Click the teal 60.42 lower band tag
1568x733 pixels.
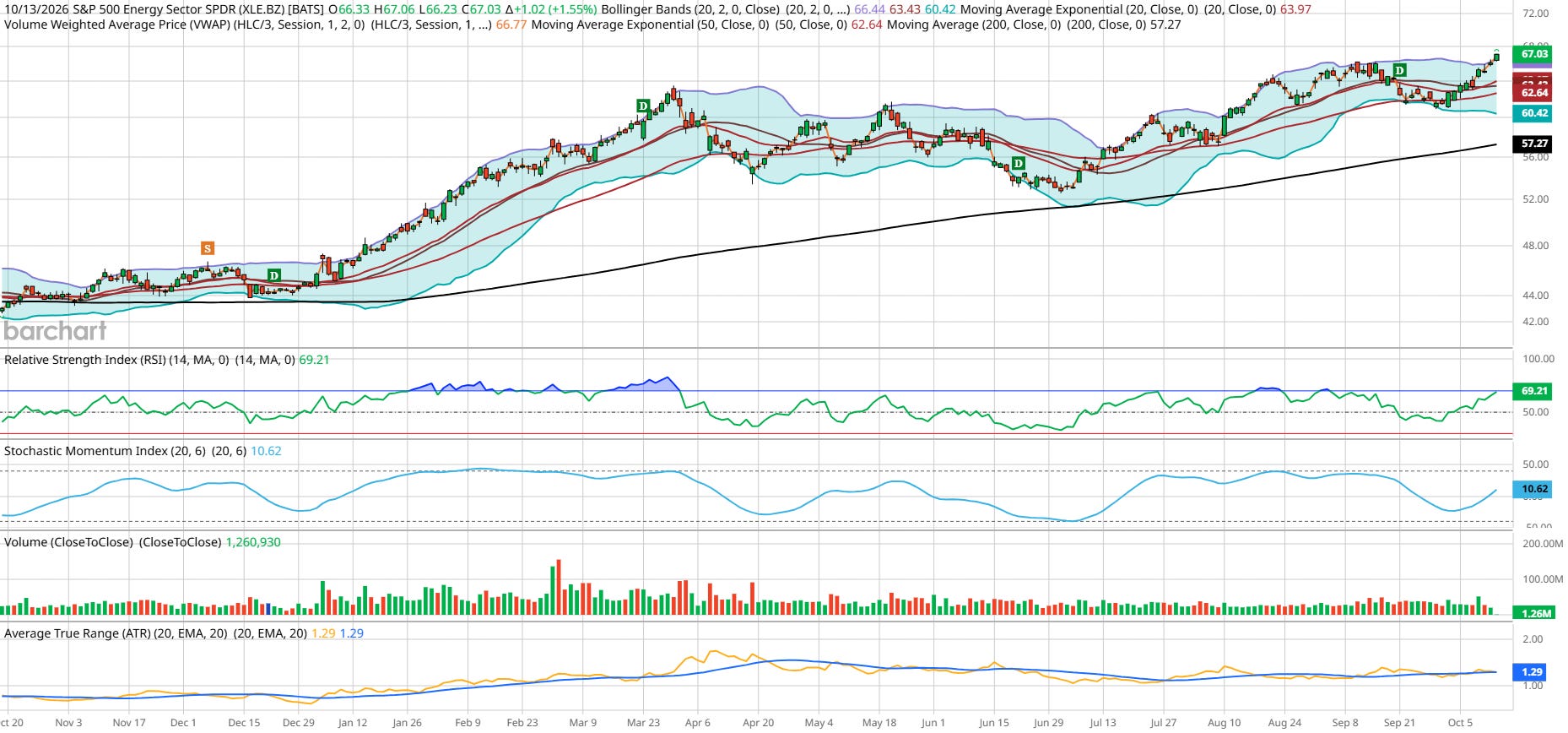point(1533,113)
